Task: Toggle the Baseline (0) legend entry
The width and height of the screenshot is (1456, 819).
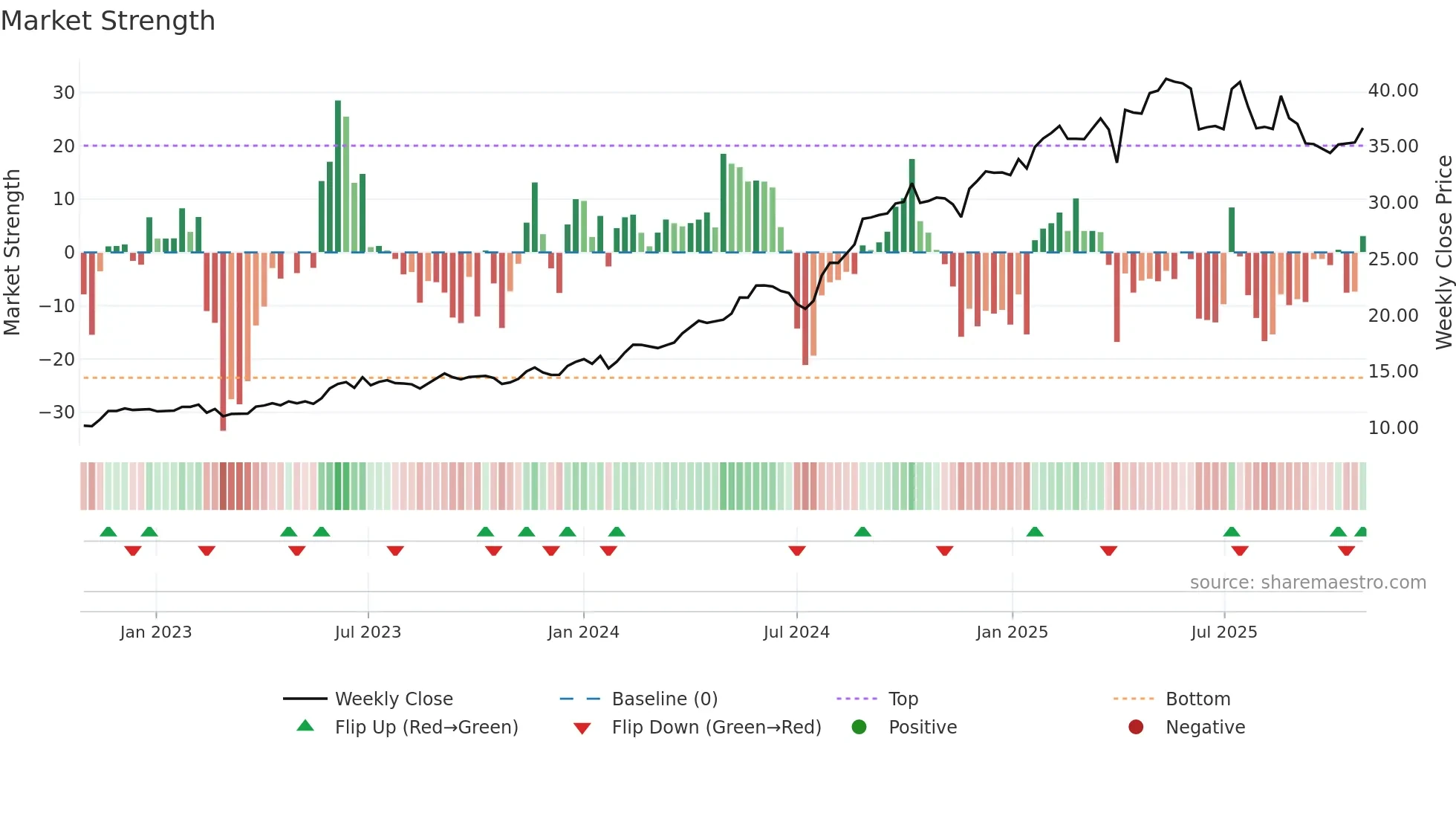Action: pyautogui.click(x=664, y=699)
